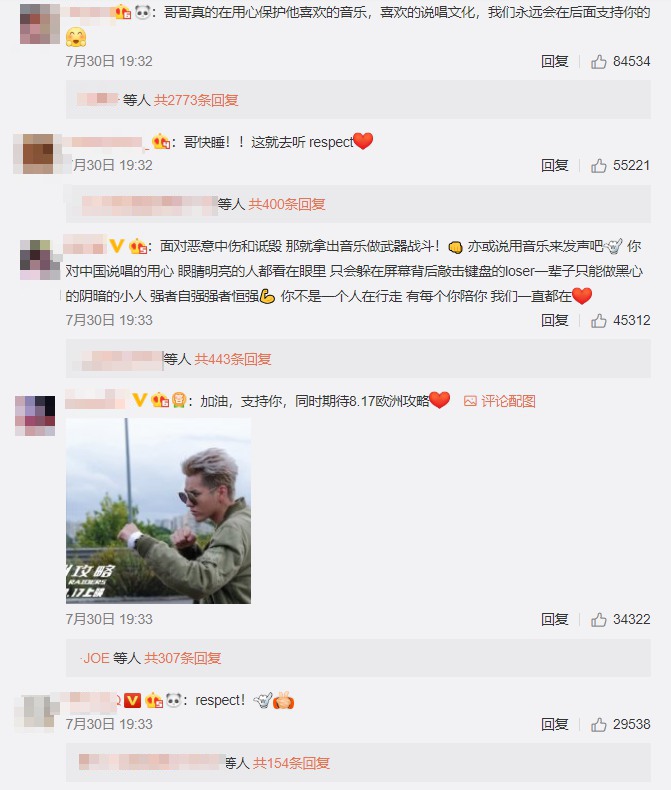The width and height of the screenshot is (671, 790).
Task: Click 回复 on the 哥快睡 comment
Action: tap(554, 165)
